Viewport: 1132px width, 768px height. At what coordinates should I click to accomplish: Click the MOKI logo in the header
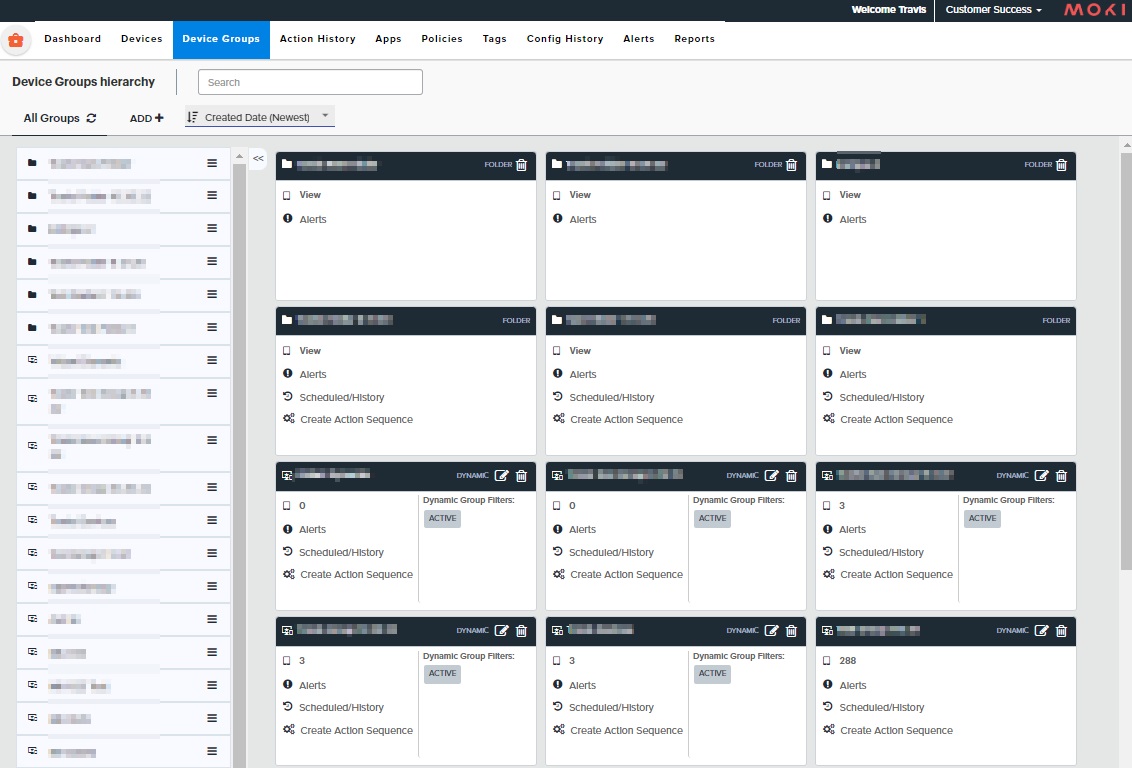point(1094,10)
